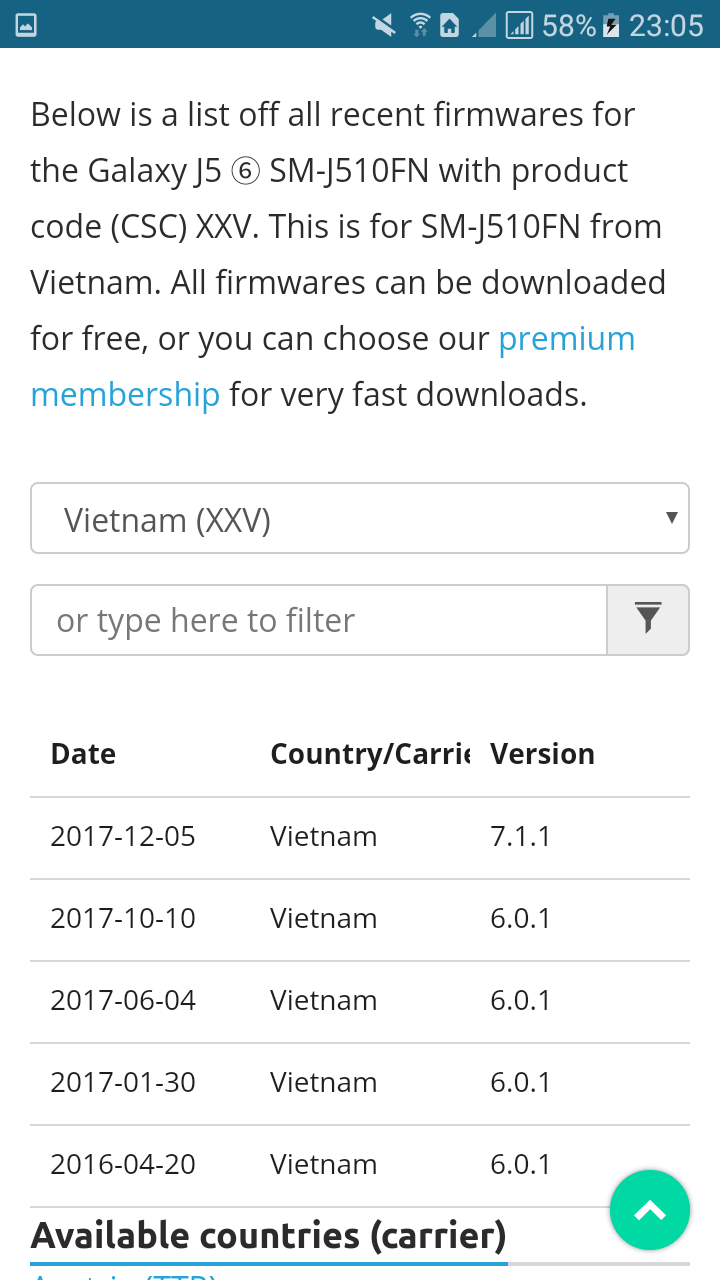Open the 2016-04-20 firmware entry

coord(360,1165)
